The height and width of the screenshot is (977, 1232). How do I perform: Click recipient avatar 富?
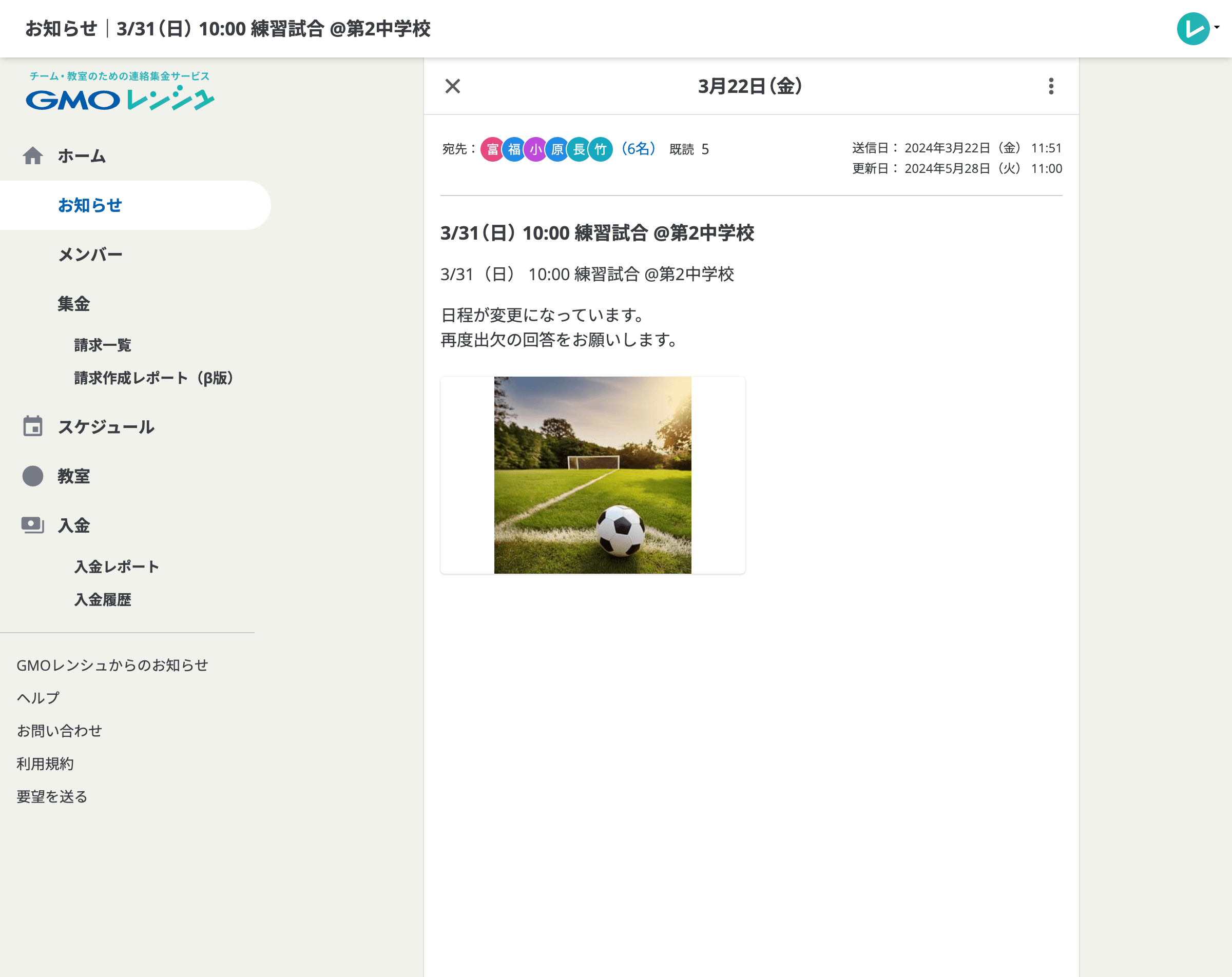491,149
